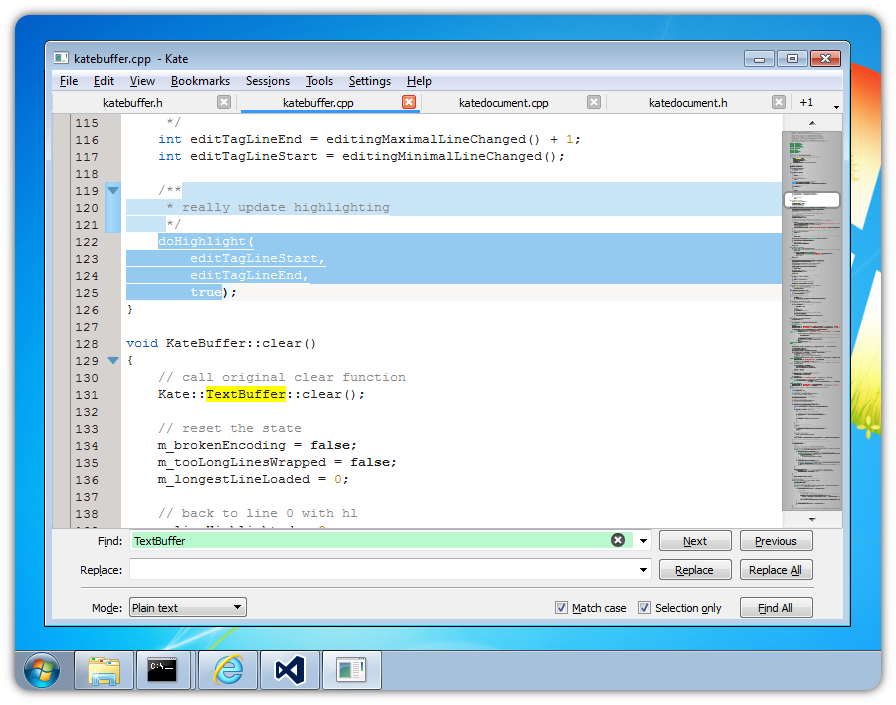Click the minimap scroll position indicator

coord(811,199)
